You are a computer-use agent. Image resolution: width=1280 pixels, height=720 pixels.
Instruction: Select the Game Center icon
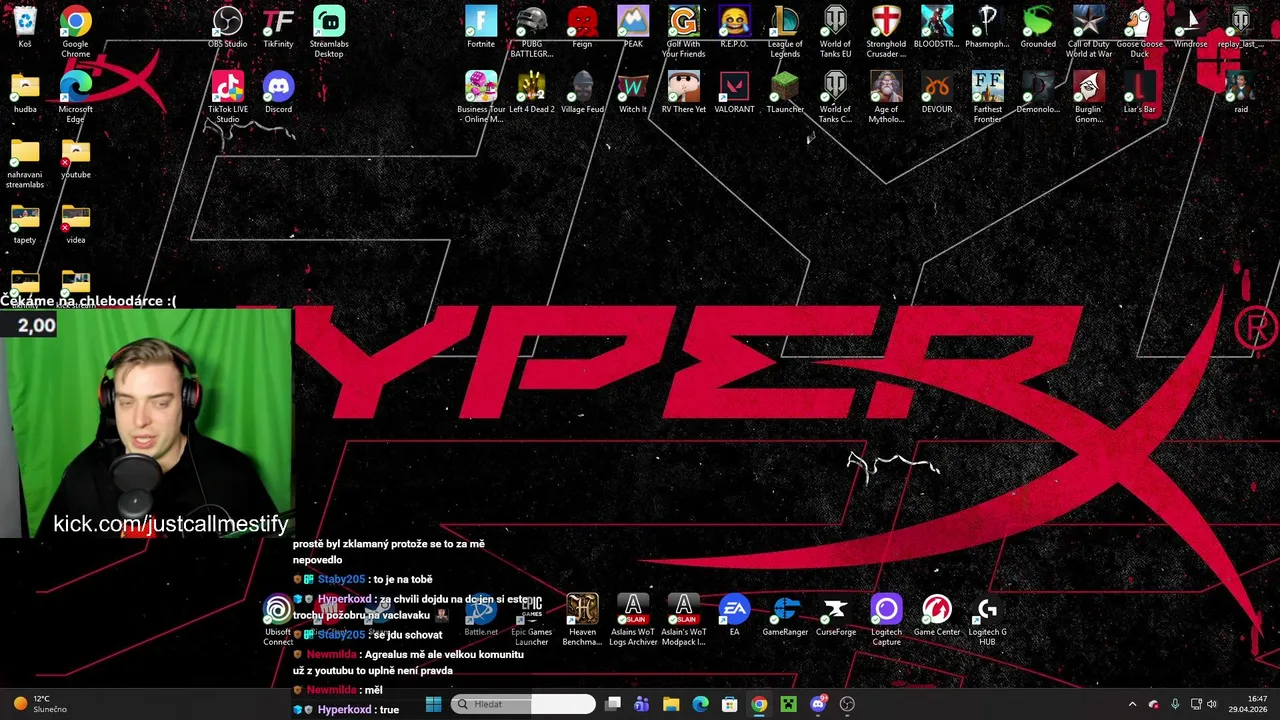pyautogui.click(x=937, y=615)
